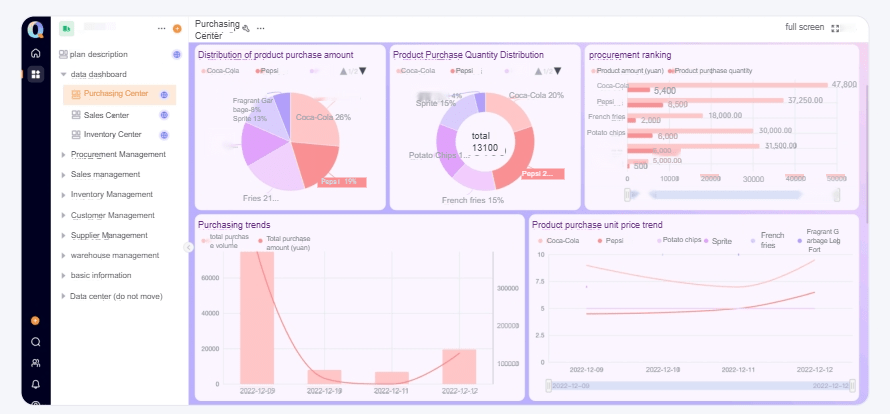This screenshot has height=414, width=890.
Task: Click the full screen icon
Action: click(x=836, y=28)
